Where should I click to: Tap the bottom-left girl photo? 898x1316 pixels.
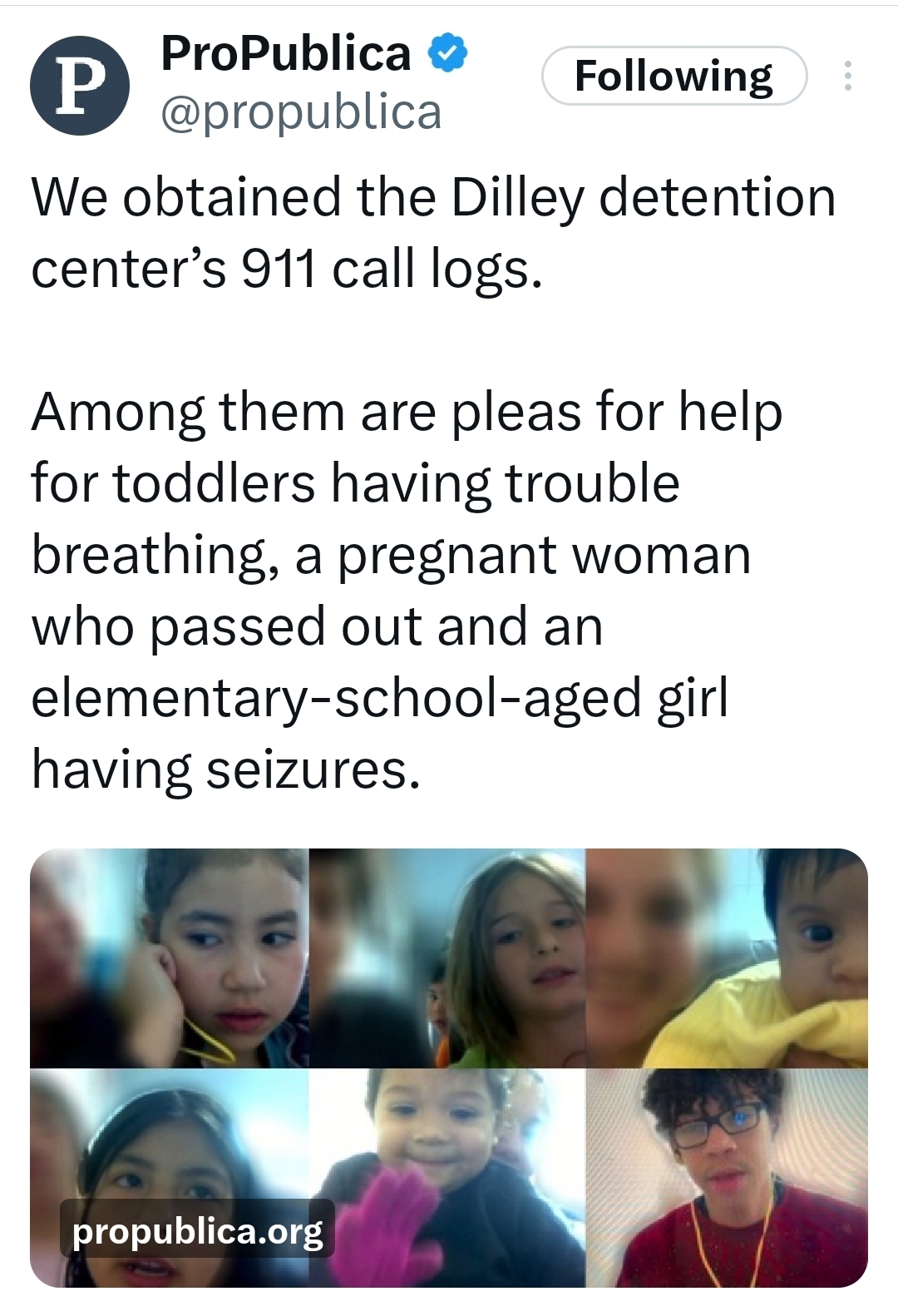click(x=170, y=1178)
